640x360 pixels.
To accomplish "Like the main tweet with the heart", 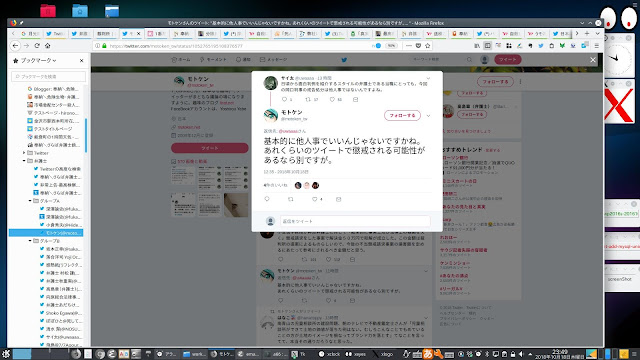I will 314,199.
